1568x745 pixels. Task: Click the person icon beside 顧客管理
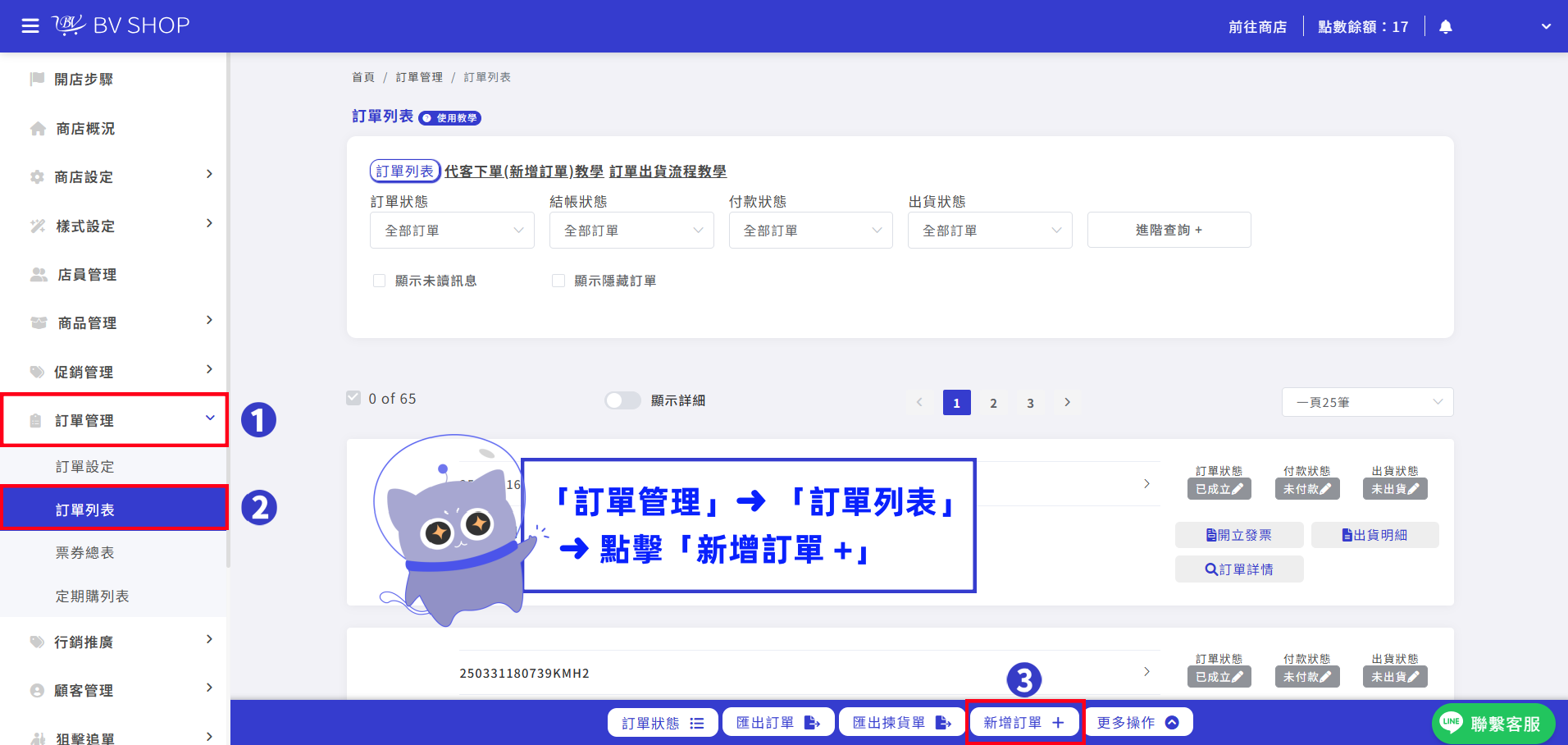point(37,690)
